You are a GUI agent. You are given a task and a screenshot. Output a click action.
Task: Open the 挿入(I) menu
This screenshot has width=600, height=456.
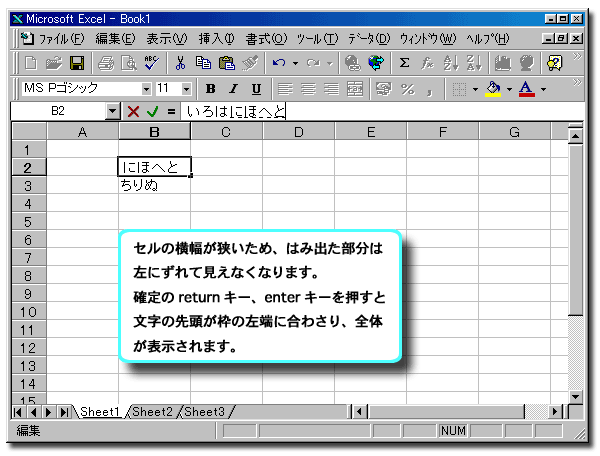point(216,39)
